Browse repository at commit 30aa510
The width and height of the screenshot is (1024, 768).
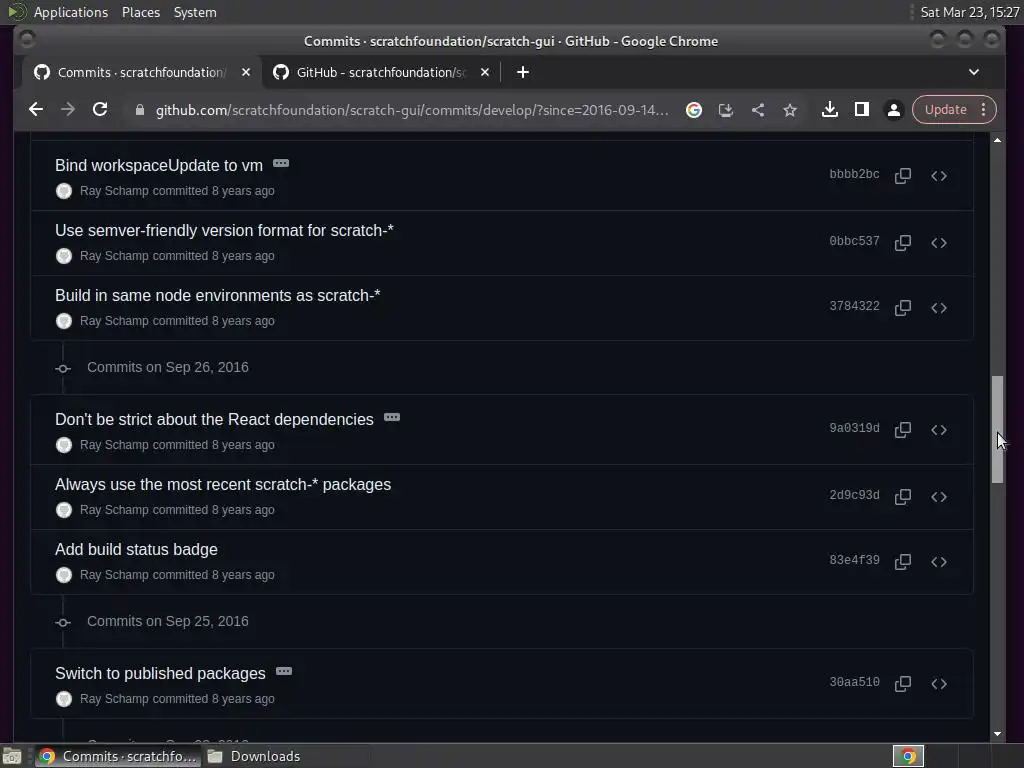[938, 684]
